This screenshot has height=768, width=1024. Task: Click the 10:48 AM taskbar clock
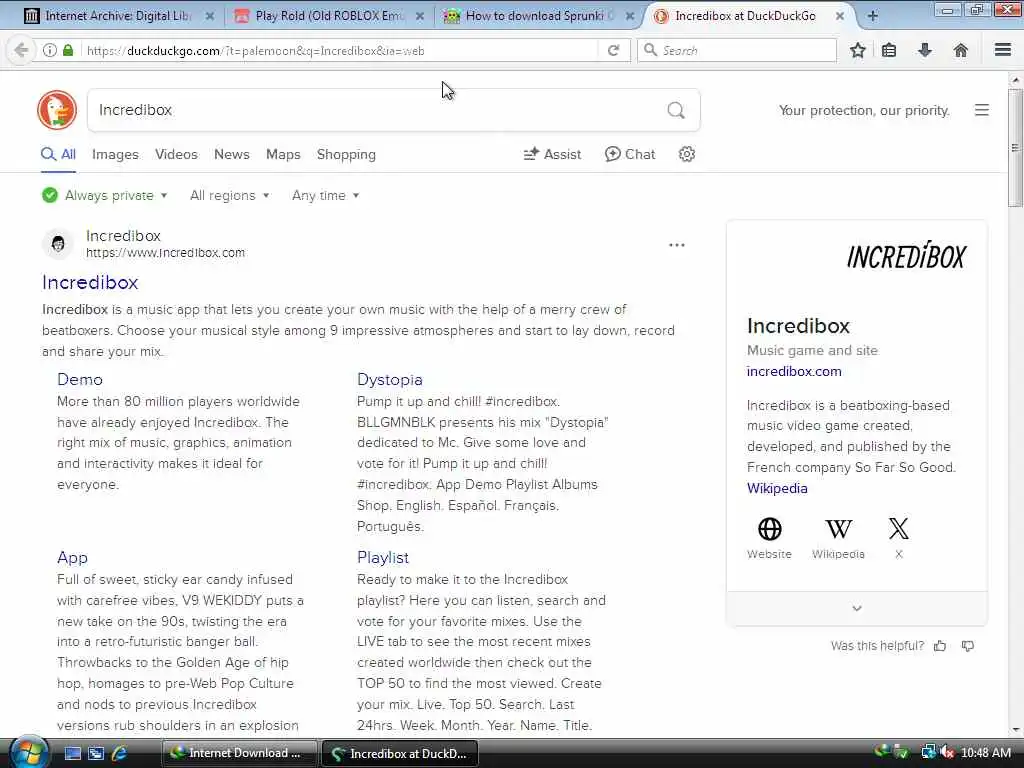[x=986, y=753]
